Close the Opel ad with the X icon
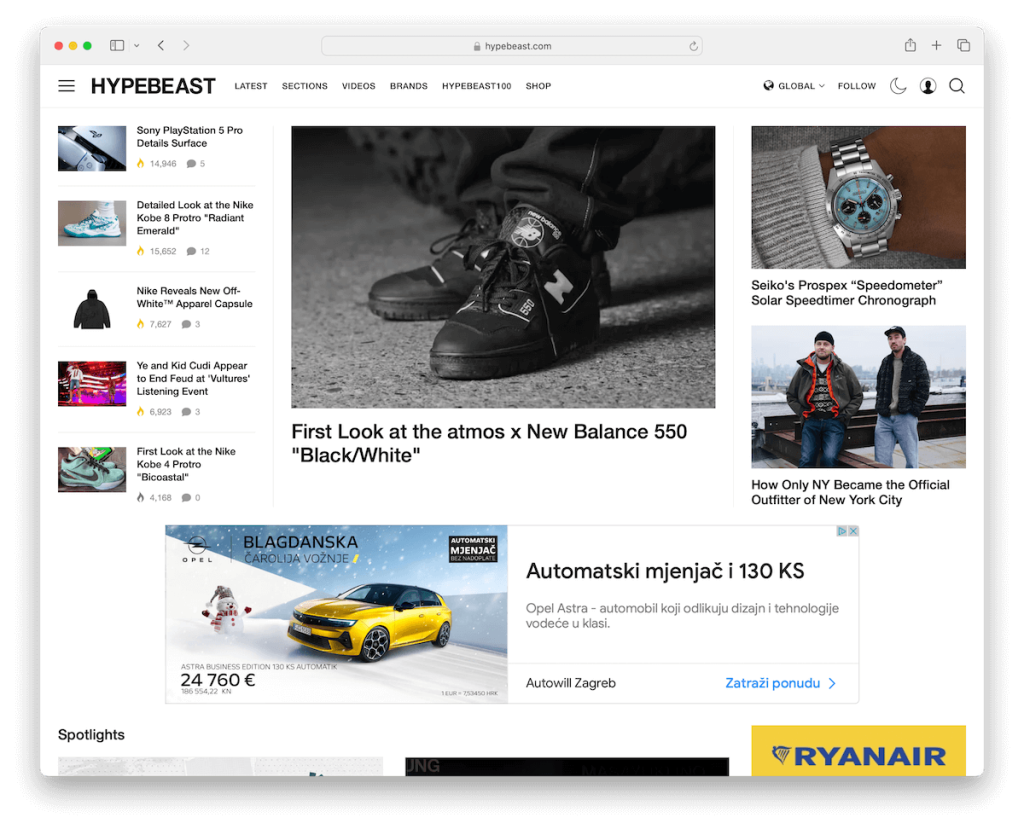 pyautogui.click(x=853, y=531)
